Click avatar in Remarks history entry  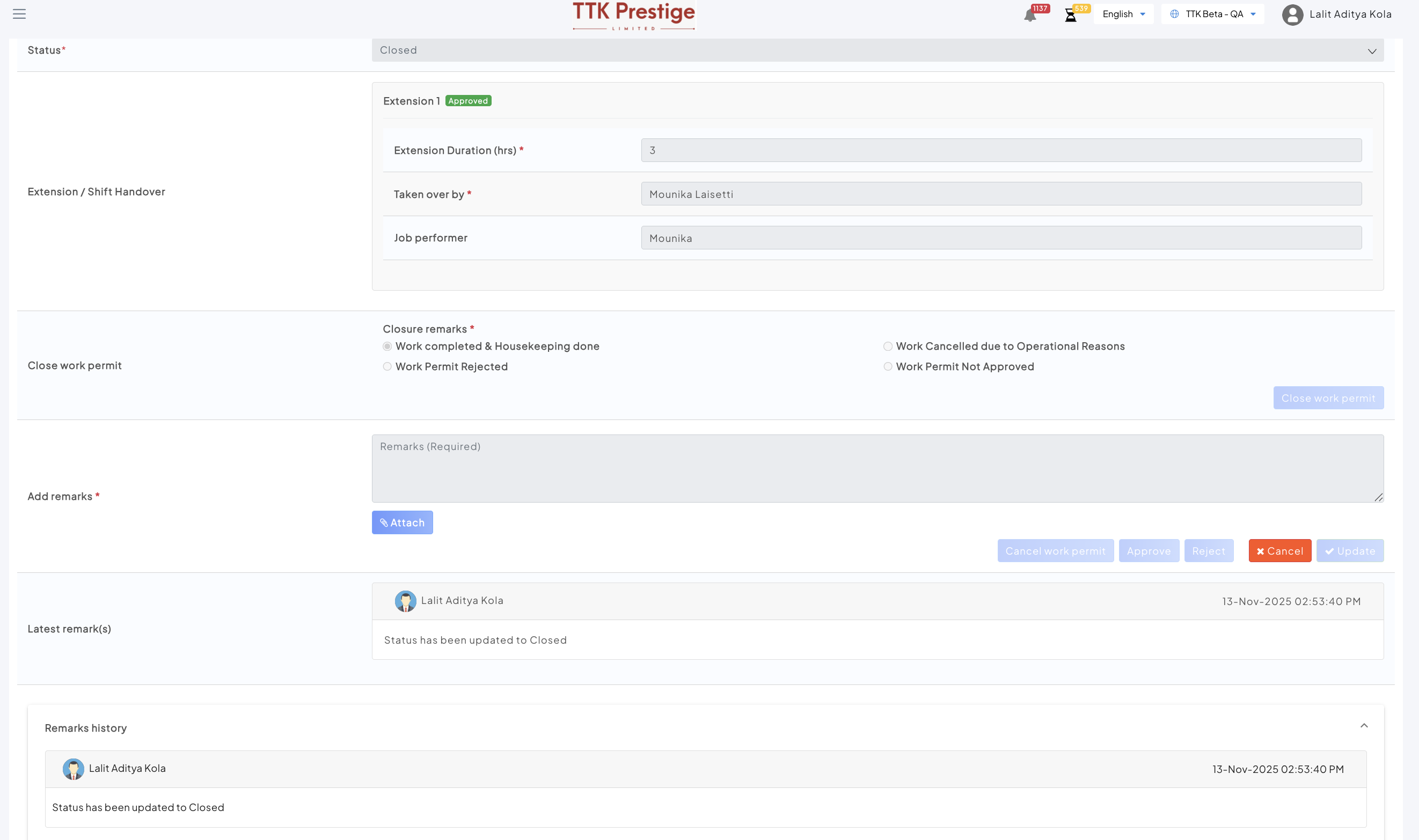(73, 769)
